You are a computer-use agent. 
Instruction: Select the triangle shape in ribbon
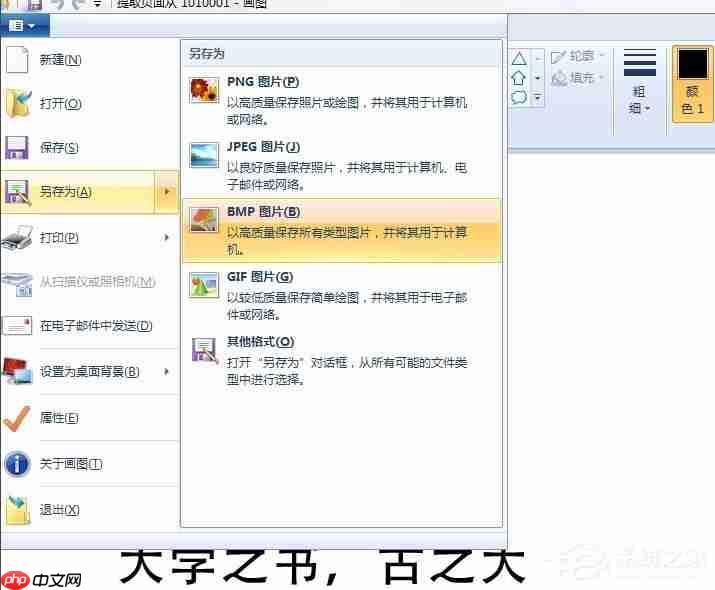519,59
